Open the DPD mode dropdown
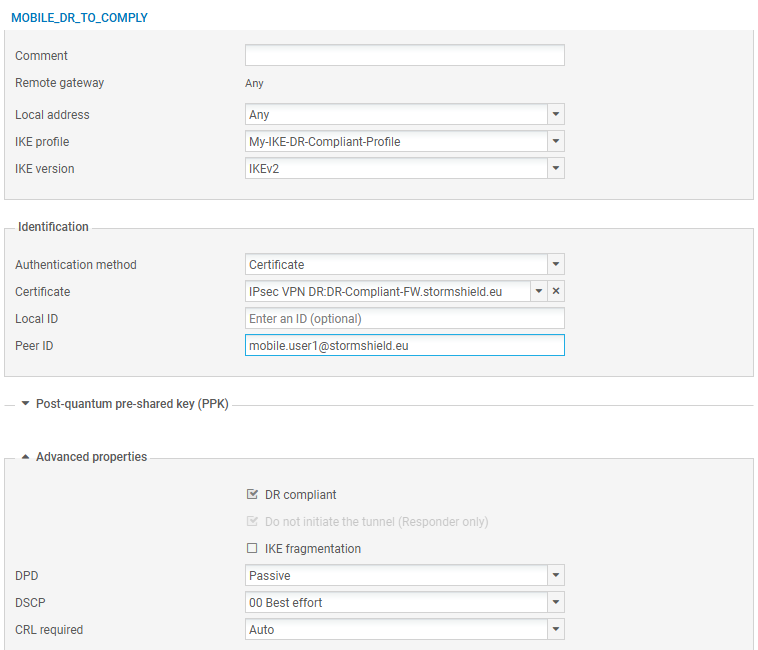The width and height of the screenshot is (758, 650). point(556,576)
